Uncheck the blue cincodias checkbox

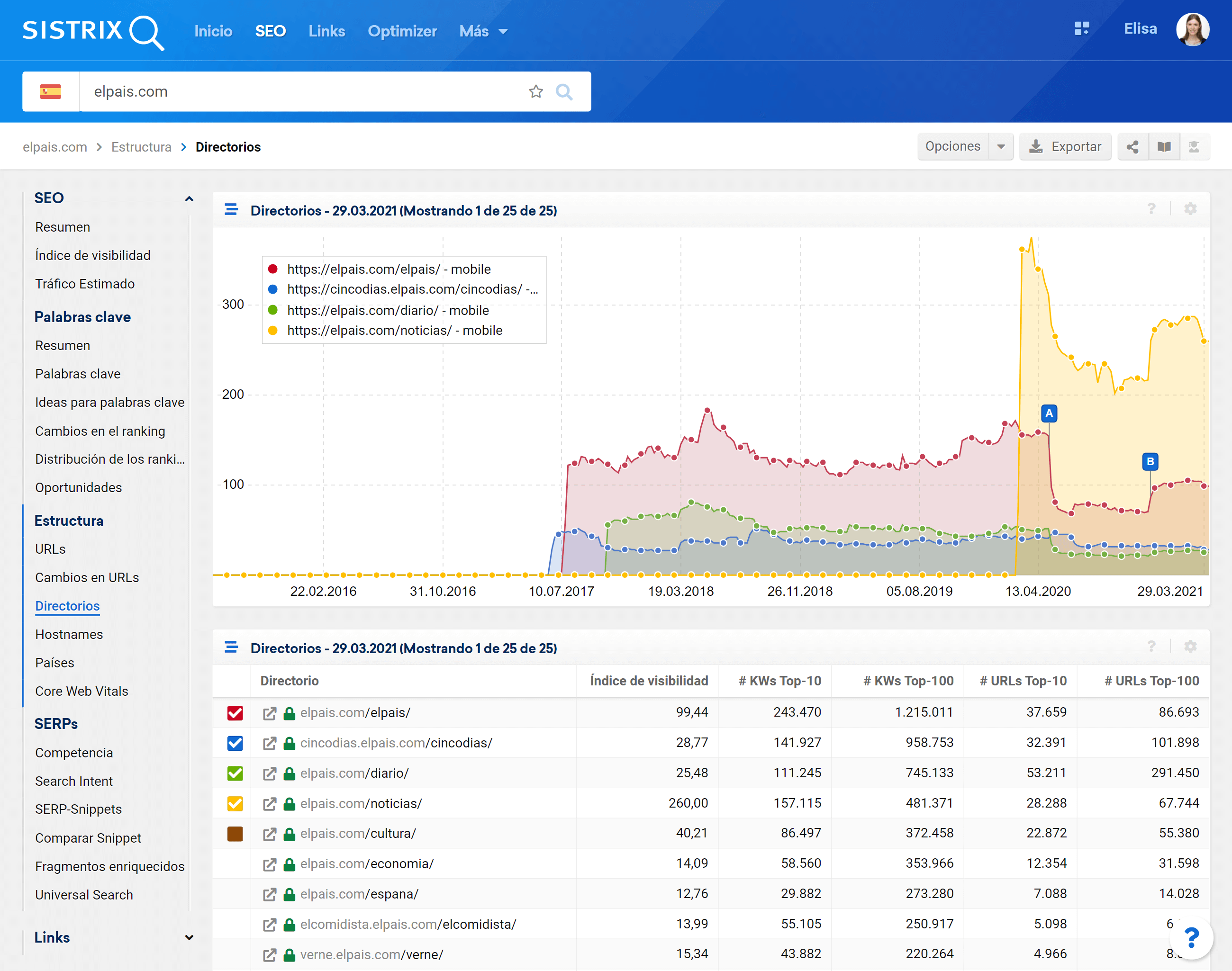(235, 743)
